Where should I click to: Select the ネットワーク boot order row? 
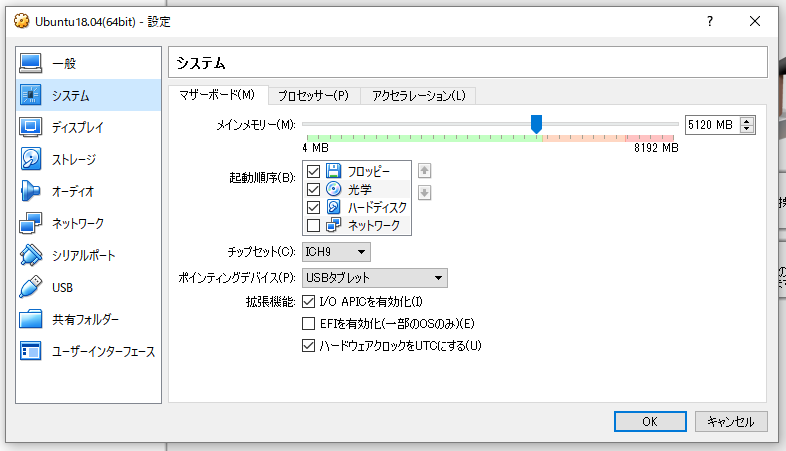357,226
